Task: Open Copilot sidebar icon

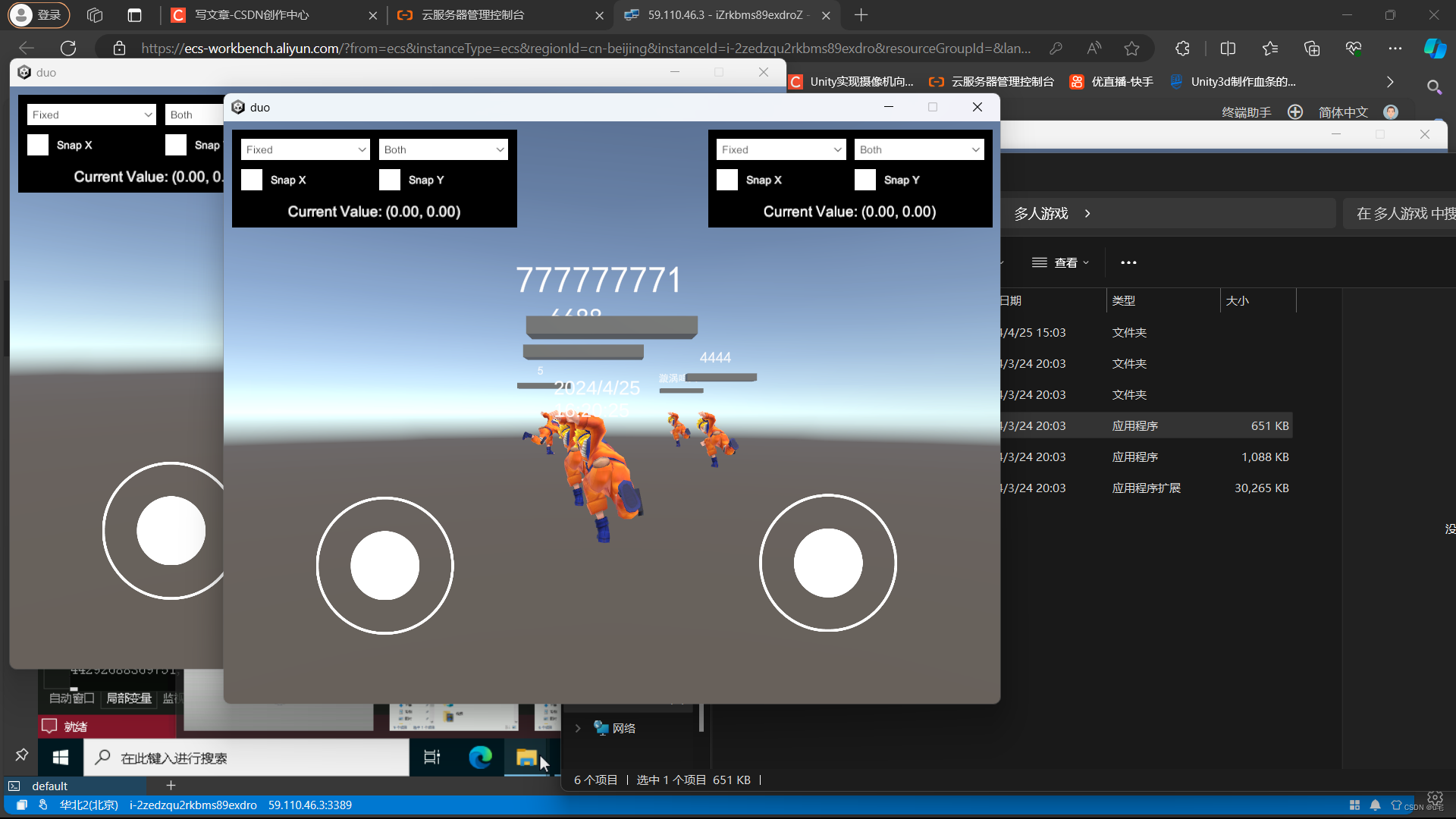Action: pyautogui.click(x=1435, y=49)
